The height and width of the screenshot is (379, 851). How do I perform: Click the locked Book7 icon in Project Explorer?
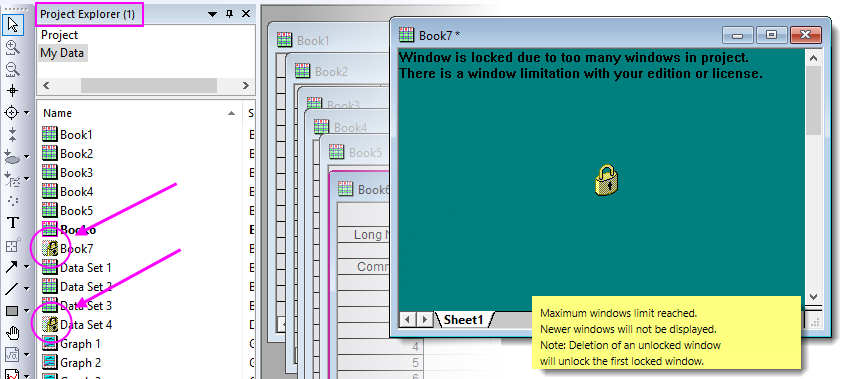click(50, 248)
